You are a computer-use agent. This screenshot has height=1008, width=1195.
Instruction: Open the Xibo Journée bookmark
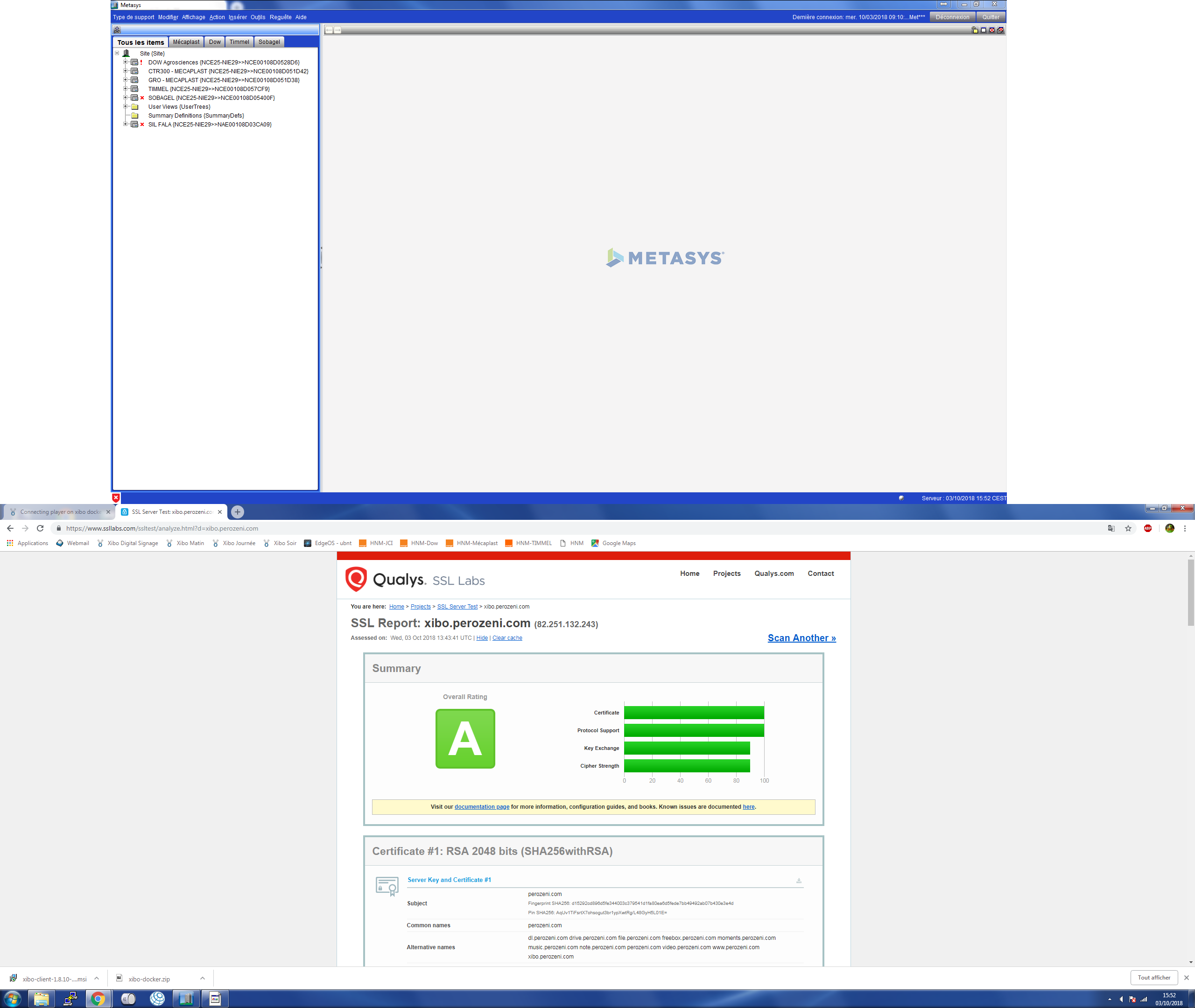click(x=234, y=543)
